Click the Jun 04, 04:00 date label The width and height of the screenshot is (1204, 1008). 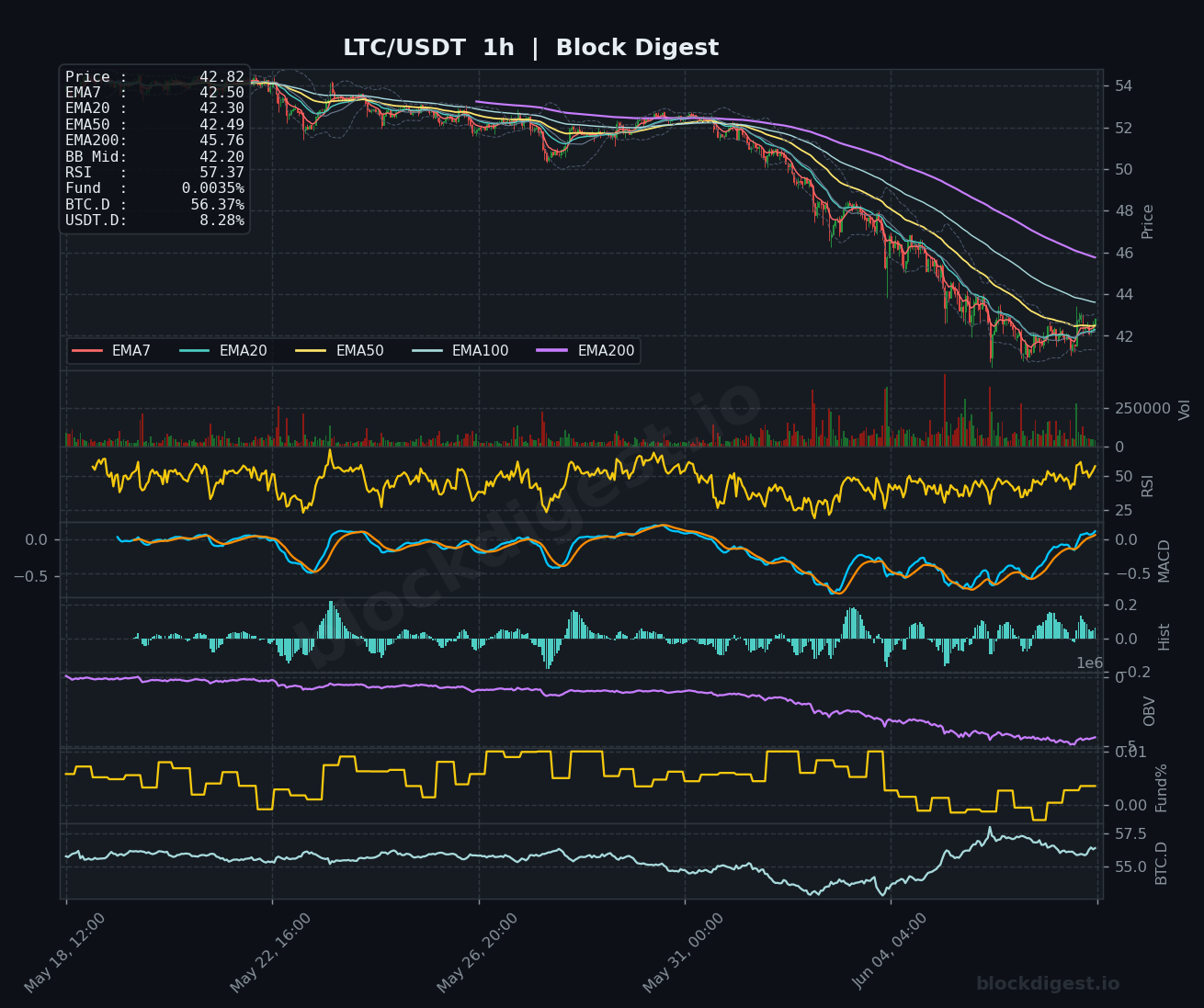tap(890, 952)
